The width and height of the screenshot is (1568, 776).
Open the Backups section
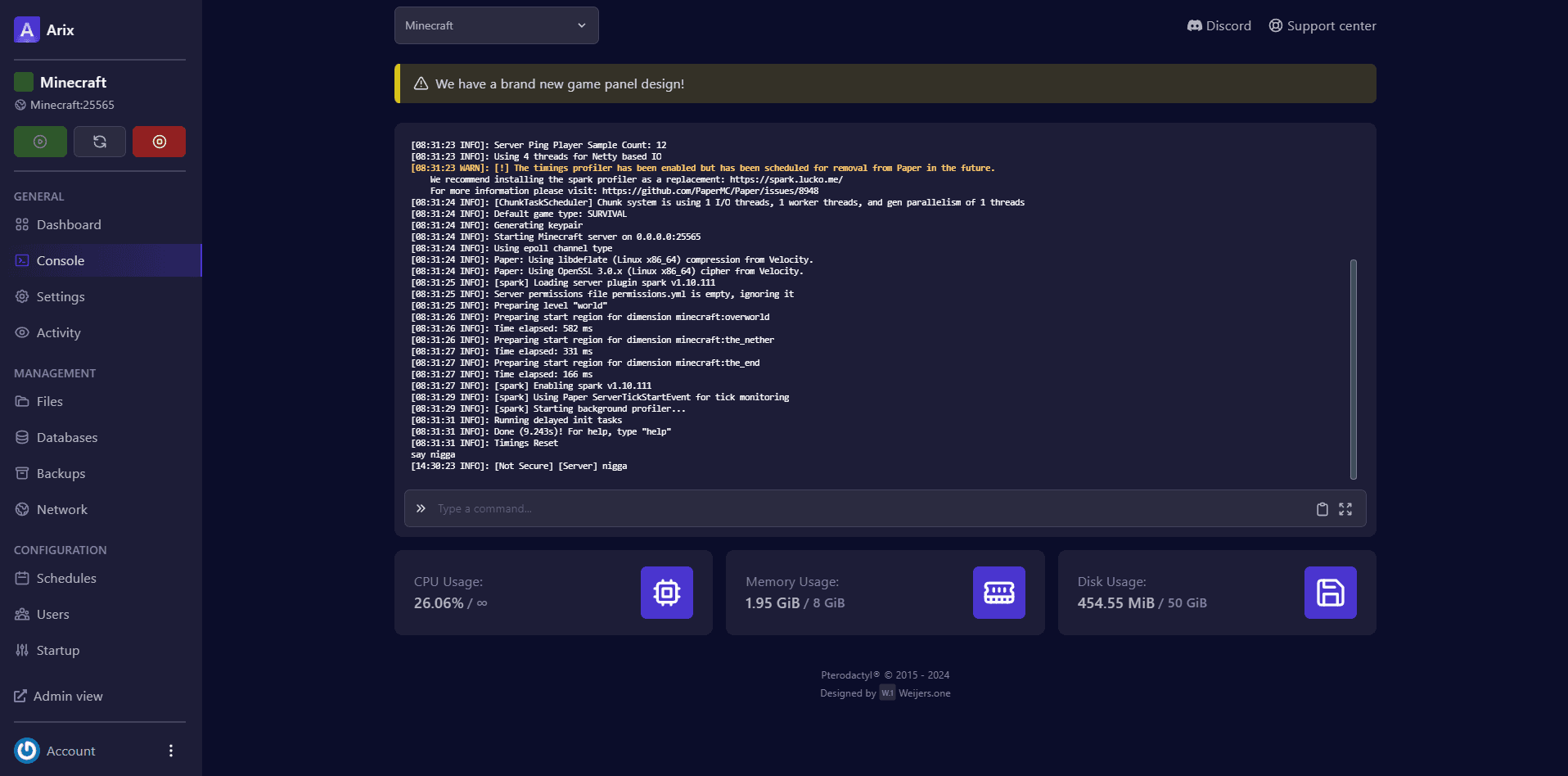point(60,473)
